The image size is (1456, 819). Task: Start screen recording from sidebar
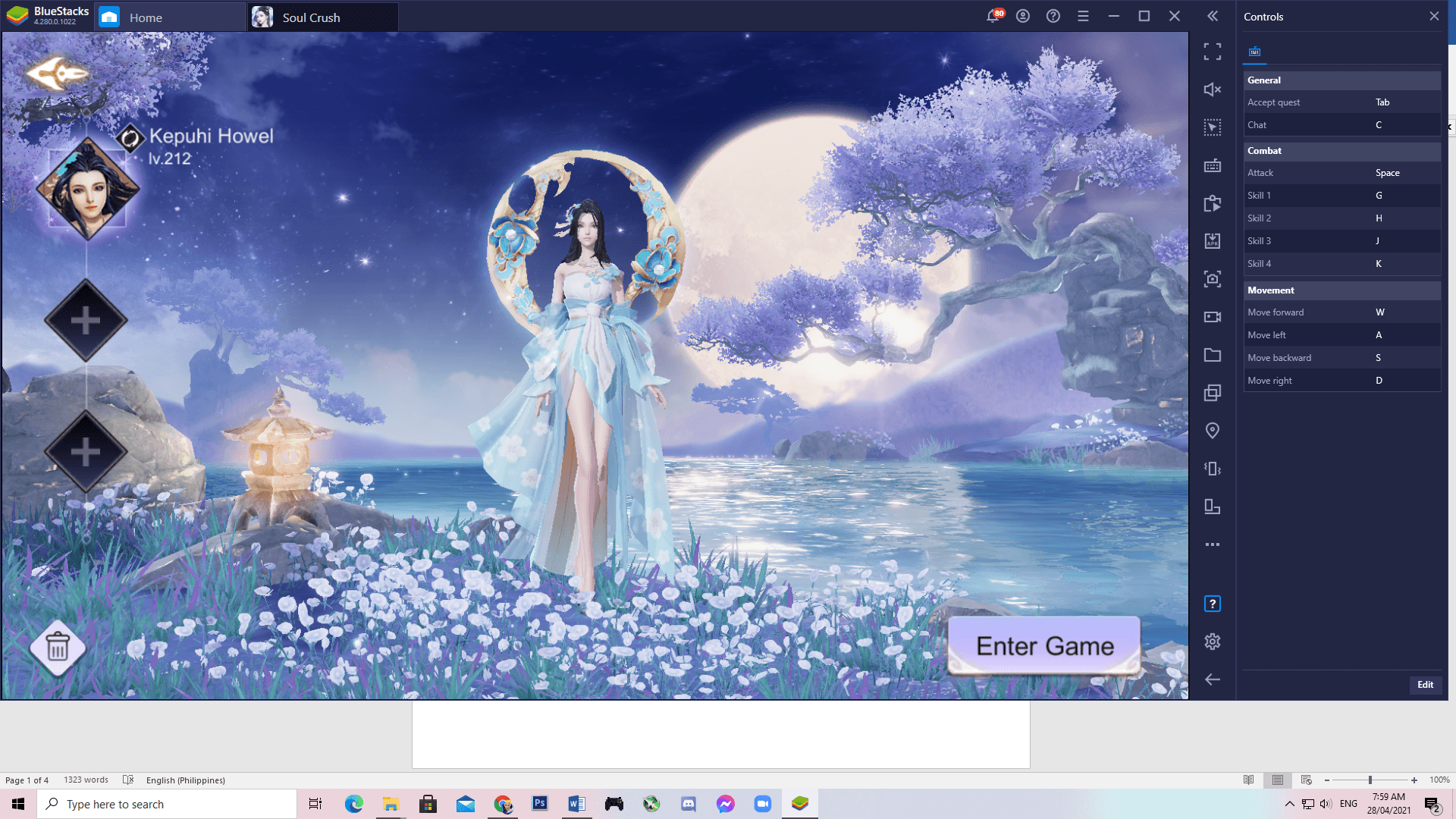(1213, 317)
